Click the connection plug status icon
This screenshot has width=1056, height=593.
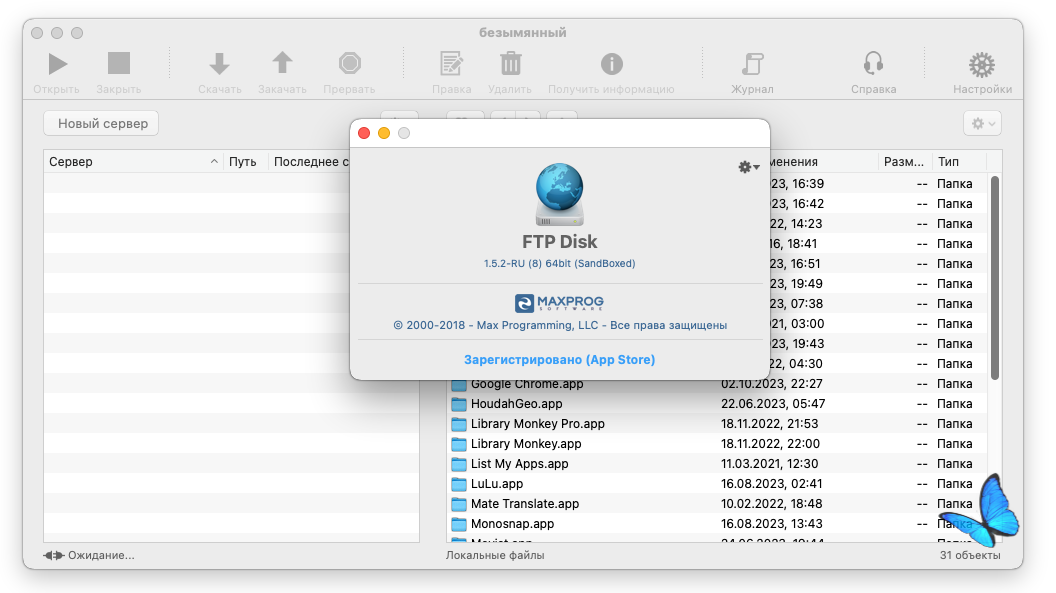click(54, 555)
